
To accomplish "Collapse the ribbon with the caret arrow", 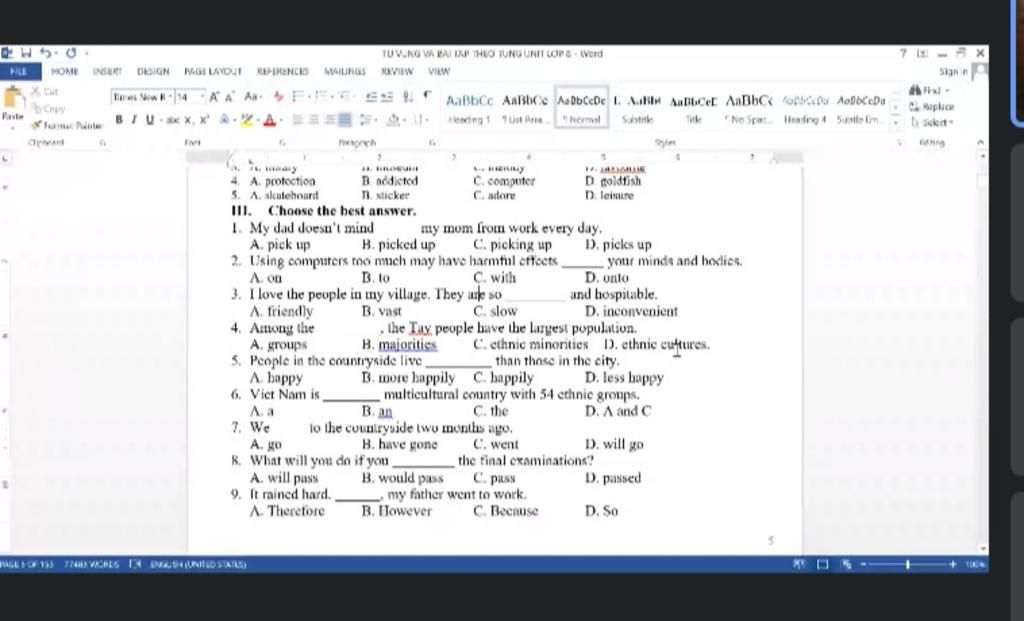I will click(x=980, y=142).
